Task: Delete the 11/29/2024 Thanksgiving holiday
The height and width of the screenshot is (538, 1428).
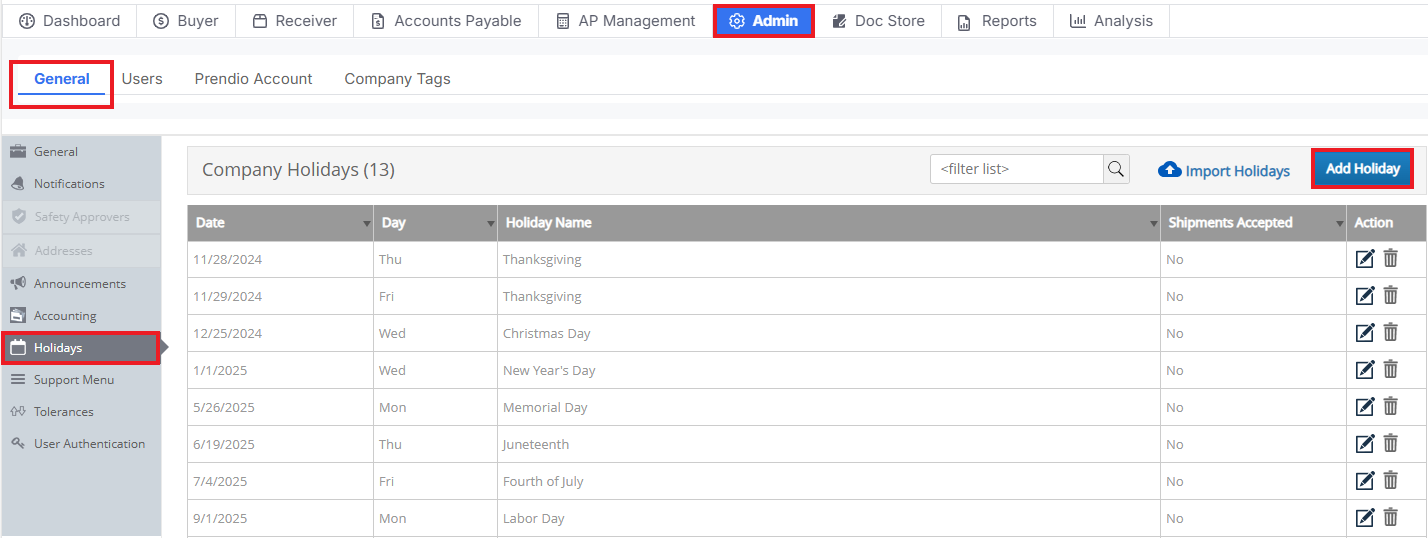Action: [1390, 295]
